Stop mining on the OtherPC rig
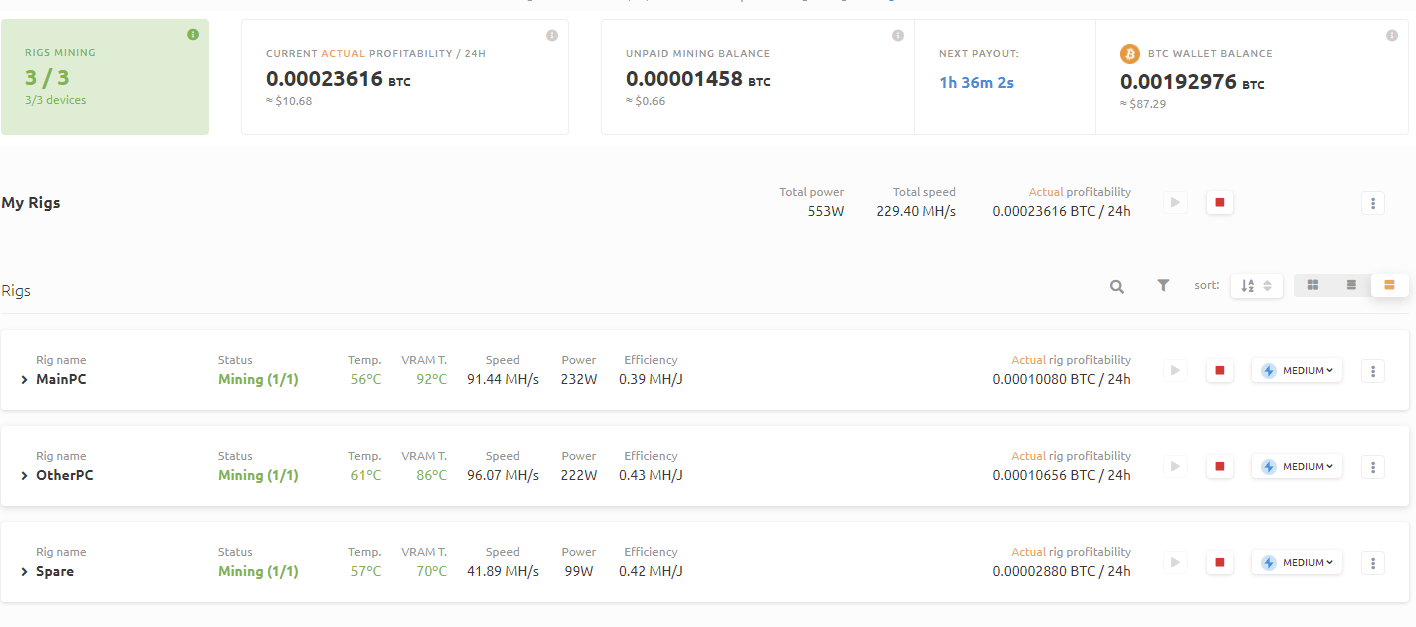The image size is (1416, 627). coord(1219,467)
